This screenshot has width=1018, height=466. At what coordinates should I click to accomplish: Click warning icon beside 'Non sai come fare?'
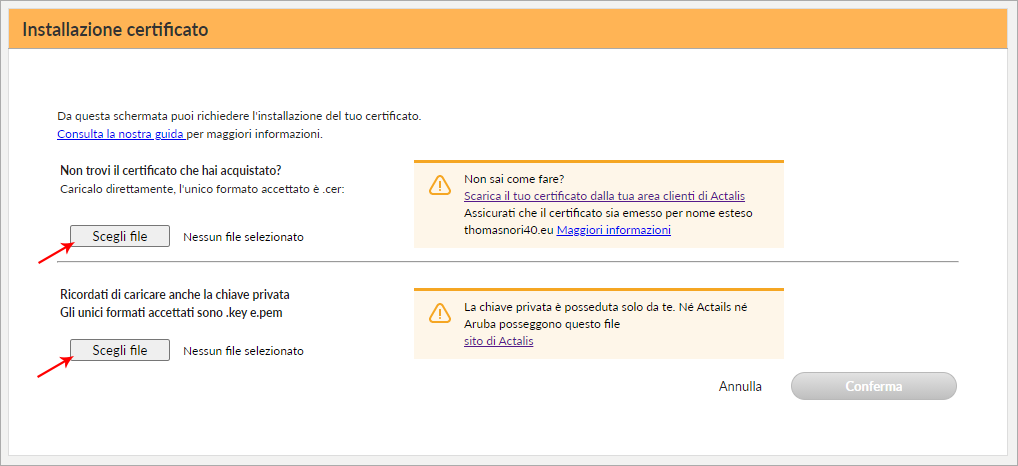(440, 186)
